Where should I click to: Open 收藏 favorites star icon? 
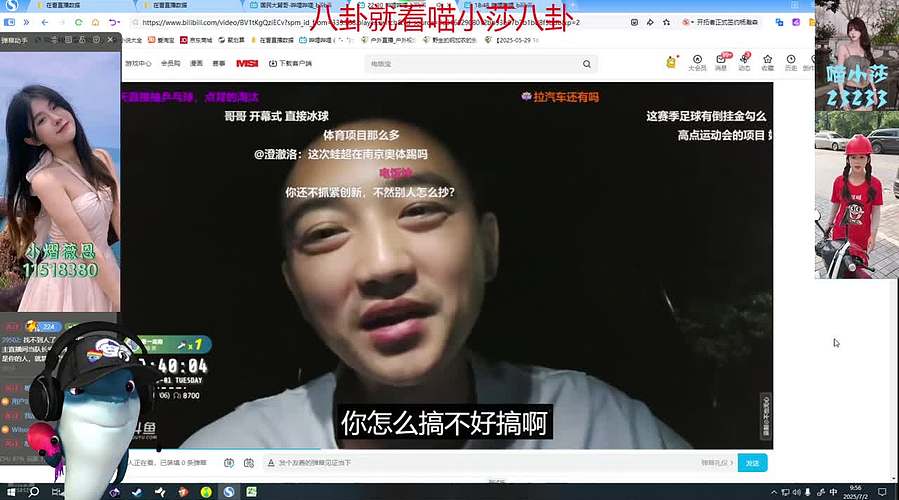click(x=768, y=62)
